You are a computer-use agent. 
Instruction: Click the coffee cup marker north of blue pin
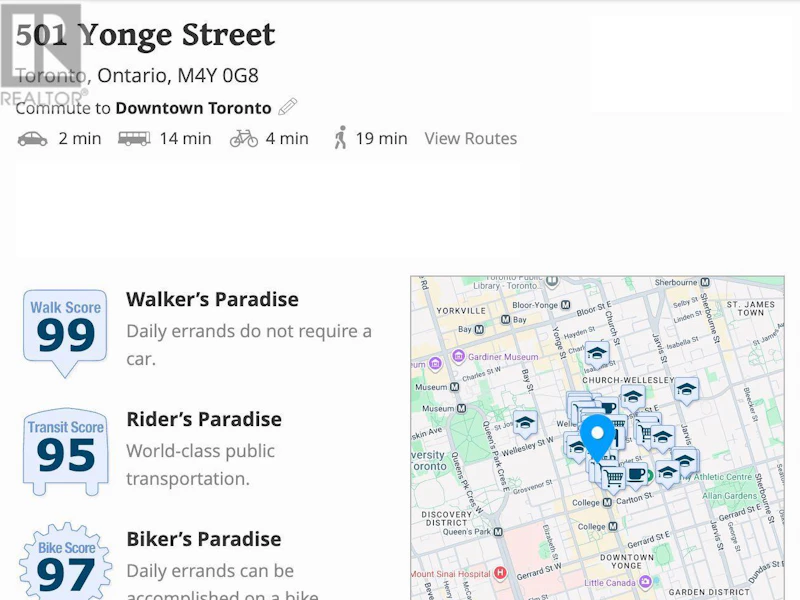click(607, 409)
